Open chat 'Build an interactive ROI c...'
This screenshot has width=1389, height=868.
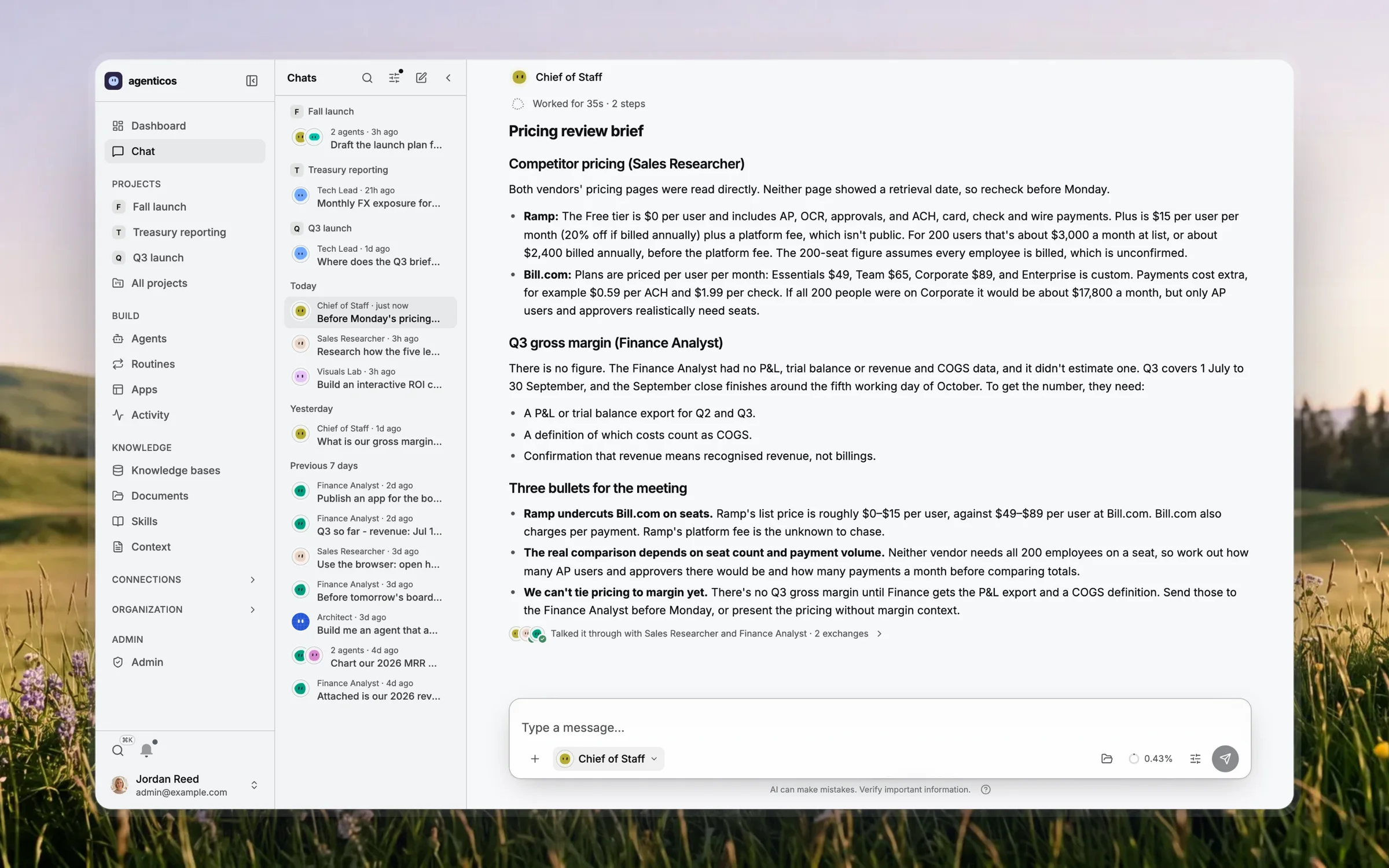[x=370, y=378]
